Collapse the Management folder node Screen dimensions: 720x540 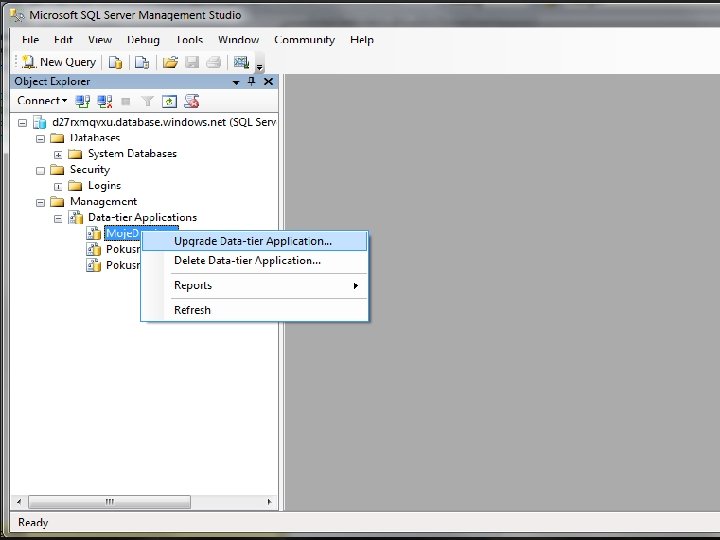(x=40, y=202)
